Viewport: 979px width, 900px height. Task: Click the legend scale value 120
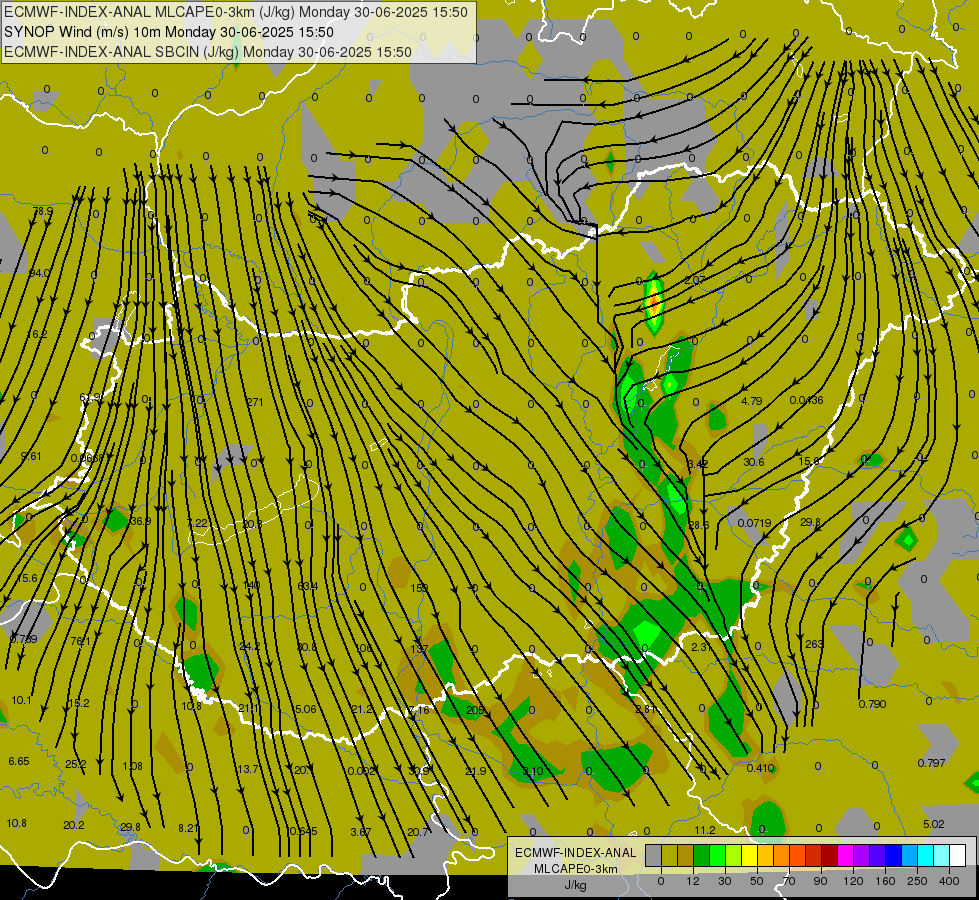pos(853,881)
